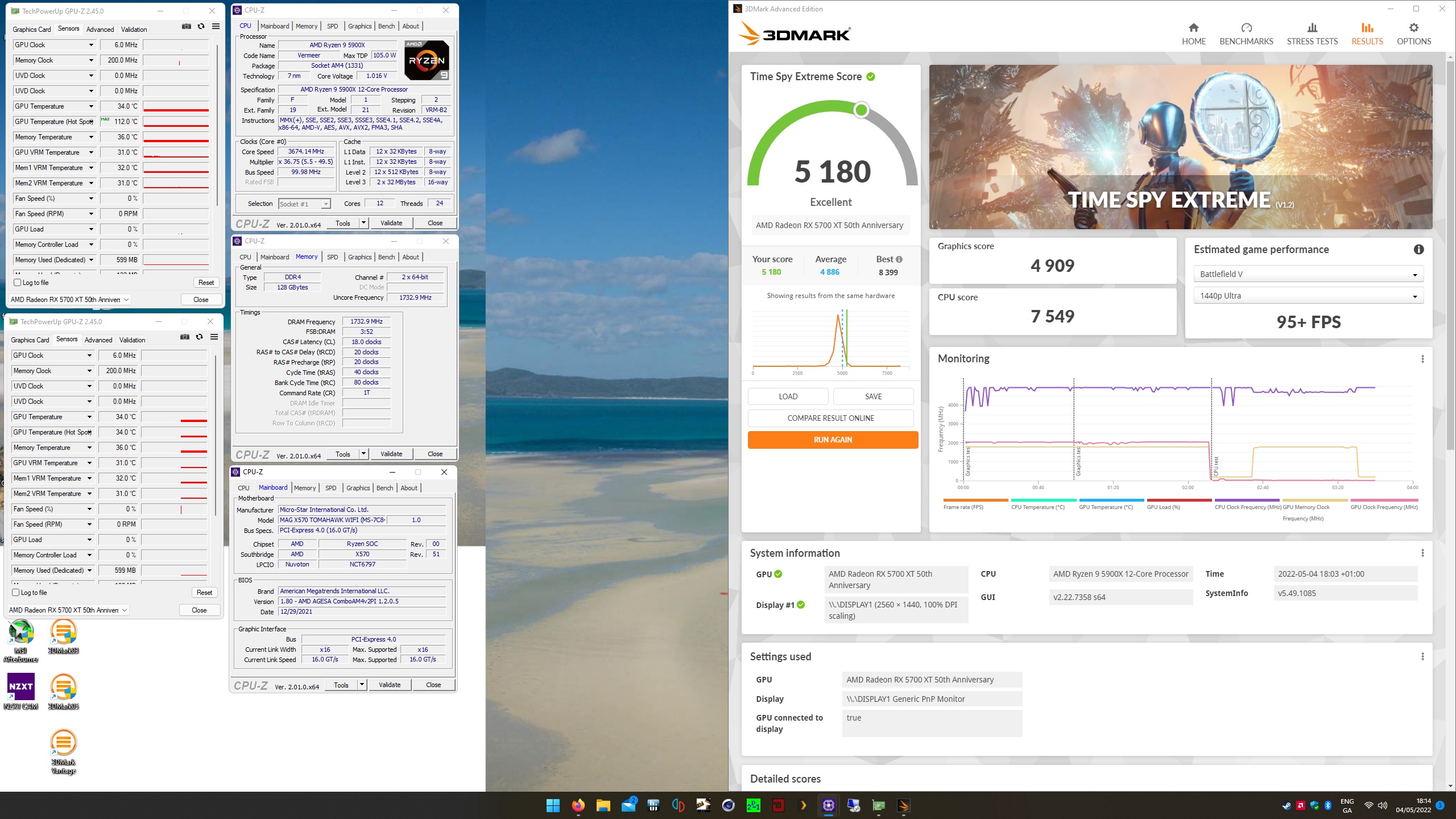Toggle GPU Load (%) legend swatch
Image resolution: width=1456 pixels, height=819 pixels.
click(1180, 500)
